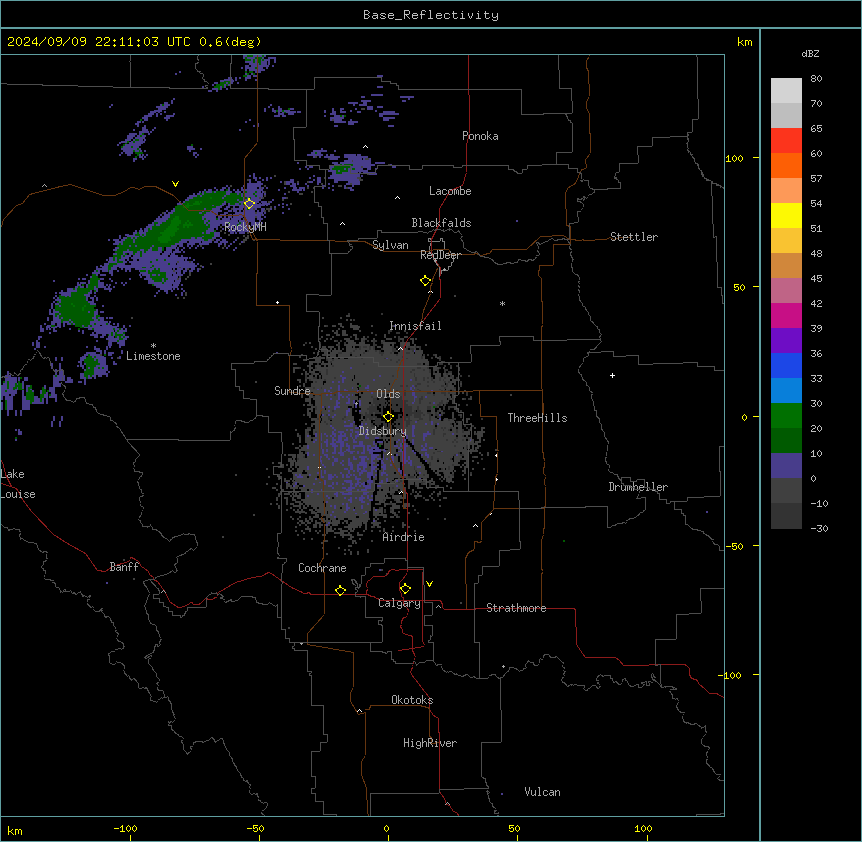Select the 65-70 dBZ light gray swatch

tap(786, 115)
